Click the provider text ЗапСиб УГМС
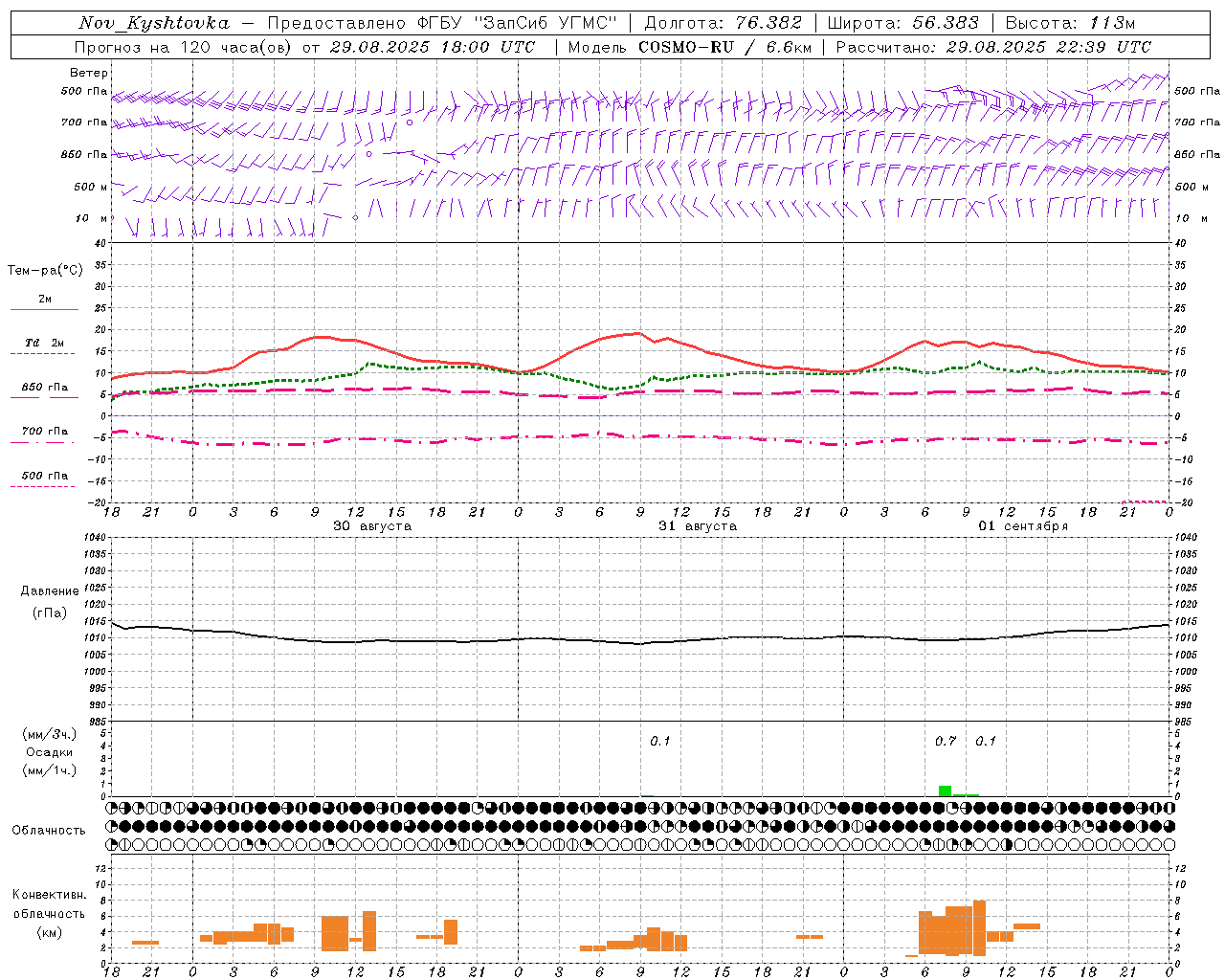1225x980 pixels. point(546,23)
